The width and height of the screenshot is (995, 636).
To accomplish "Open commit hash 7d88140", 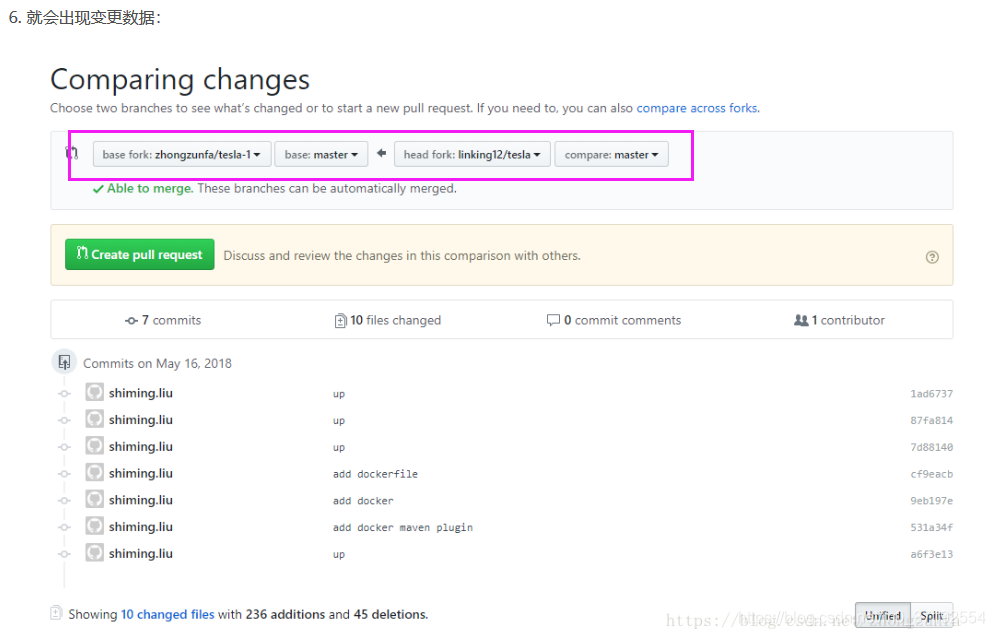I will point(932,447).
